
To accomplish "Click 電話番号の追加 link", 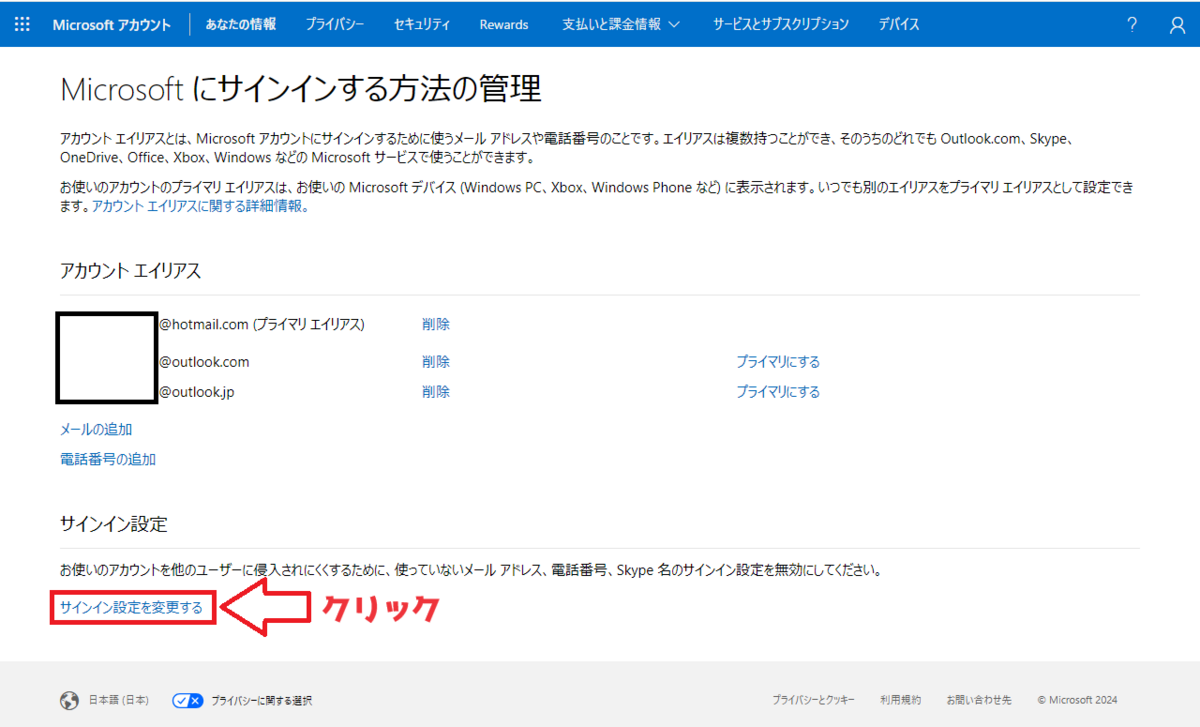I will click(108, 459).
